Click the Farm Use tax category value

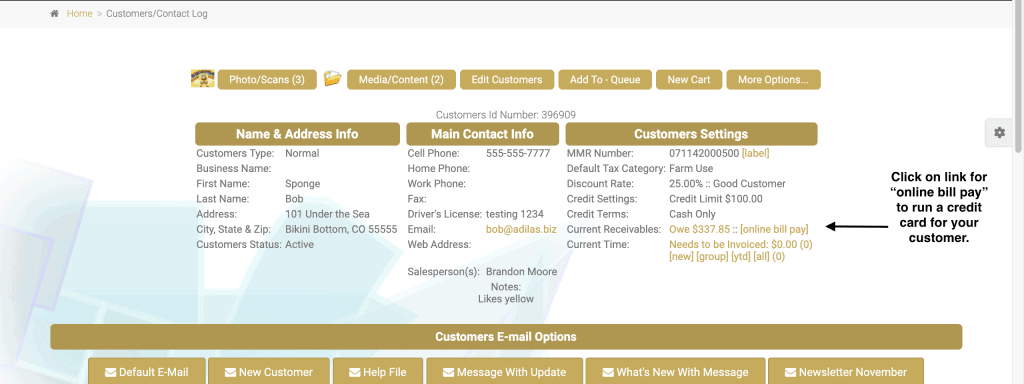coord(692,168)
